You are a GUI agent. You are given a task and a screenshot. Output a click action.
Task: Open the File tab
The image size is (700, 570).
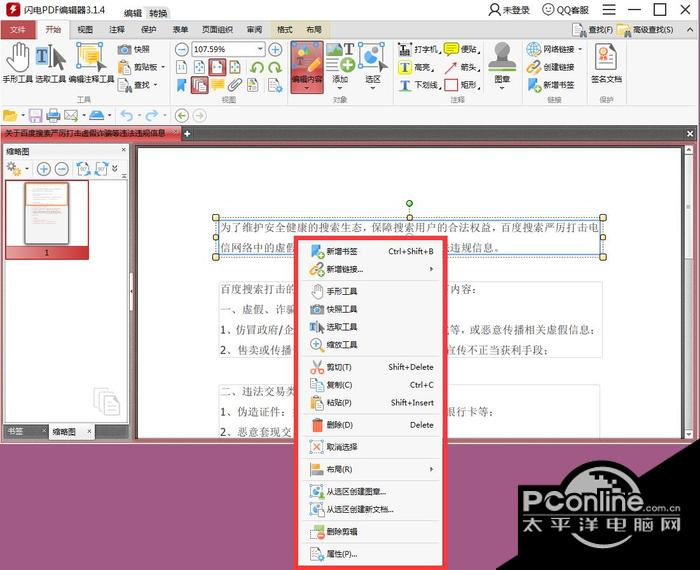18,30
